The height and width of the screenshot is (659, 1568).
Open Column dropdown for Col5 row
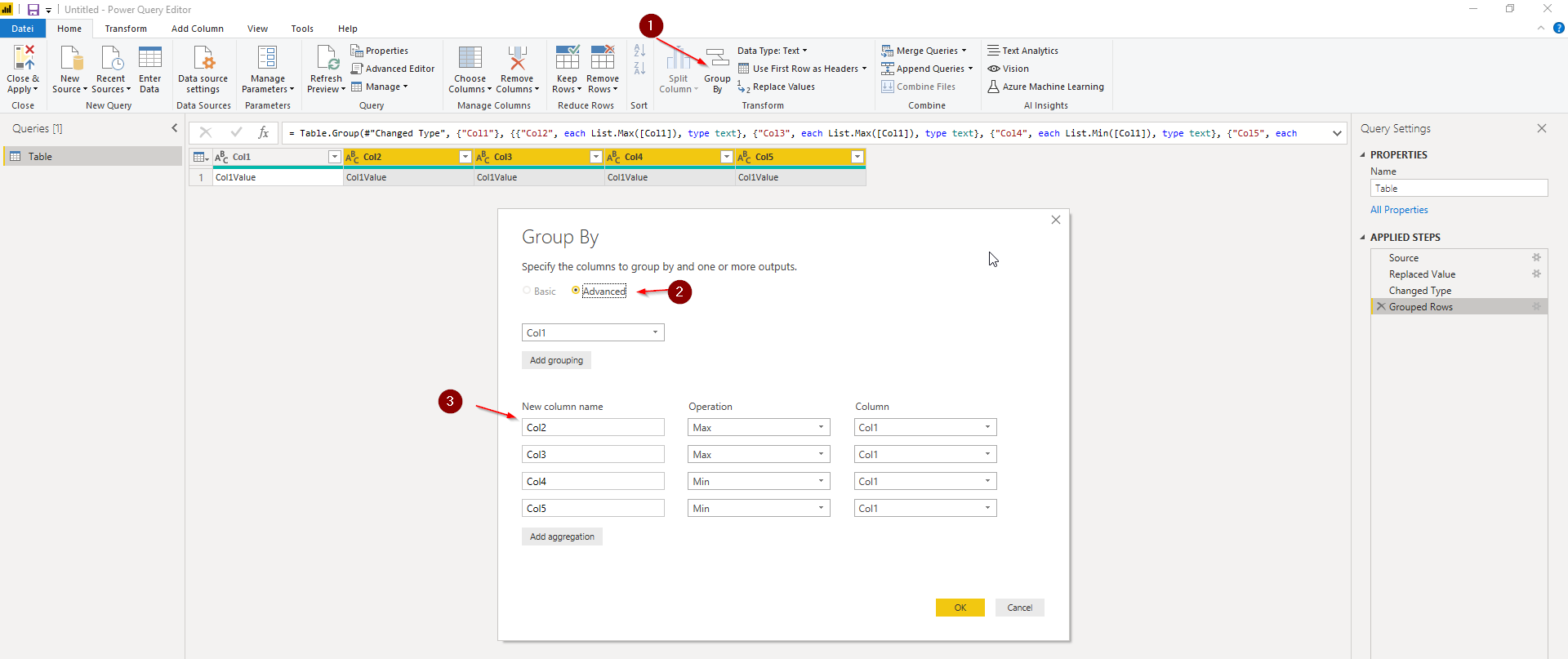(925, 508)
